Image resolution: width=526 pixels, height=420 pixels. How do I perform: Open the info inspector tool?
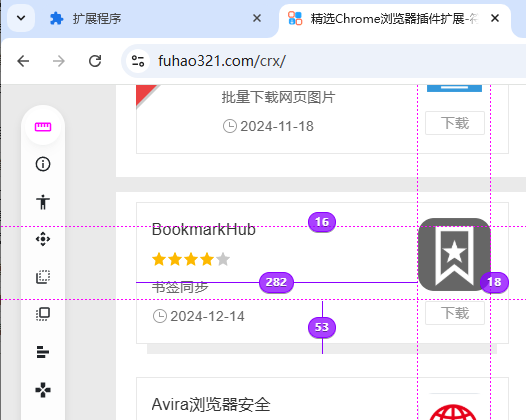pos(43,164)
